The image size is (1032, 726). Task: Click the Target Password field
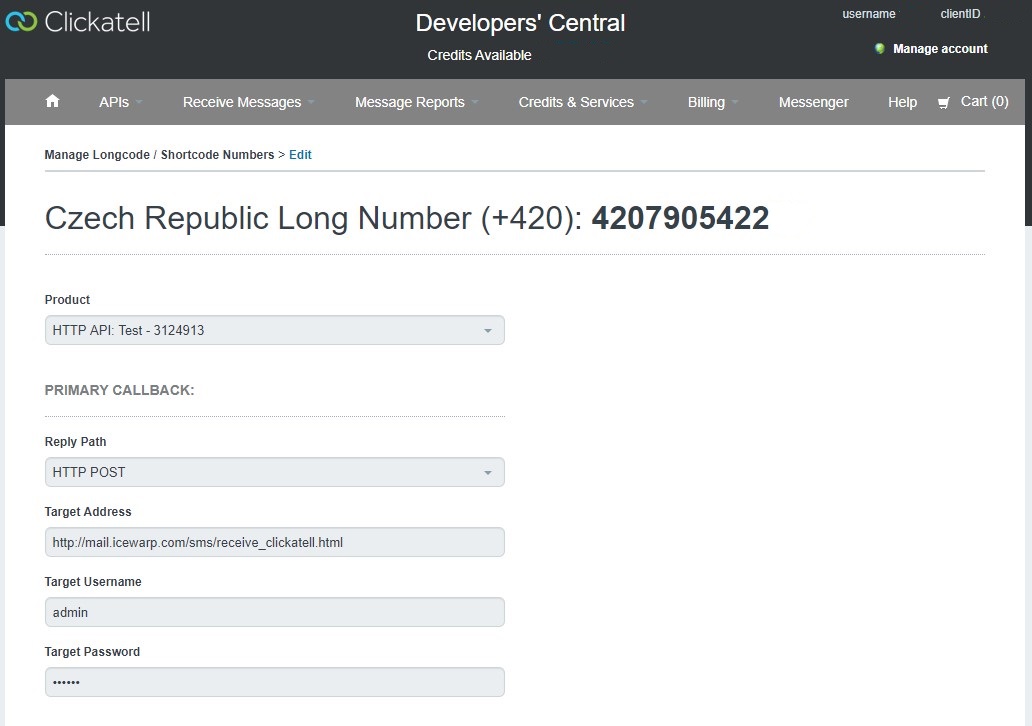[274, 682]
